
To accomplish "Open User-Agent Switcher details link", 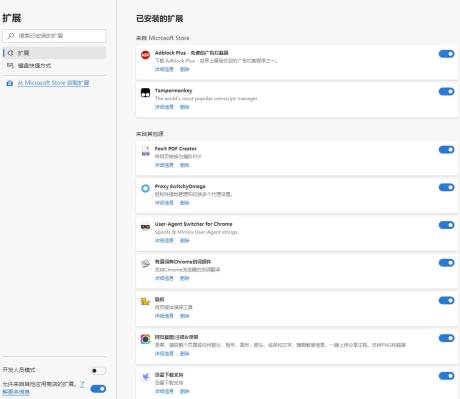I will click(x=164, y=240).
